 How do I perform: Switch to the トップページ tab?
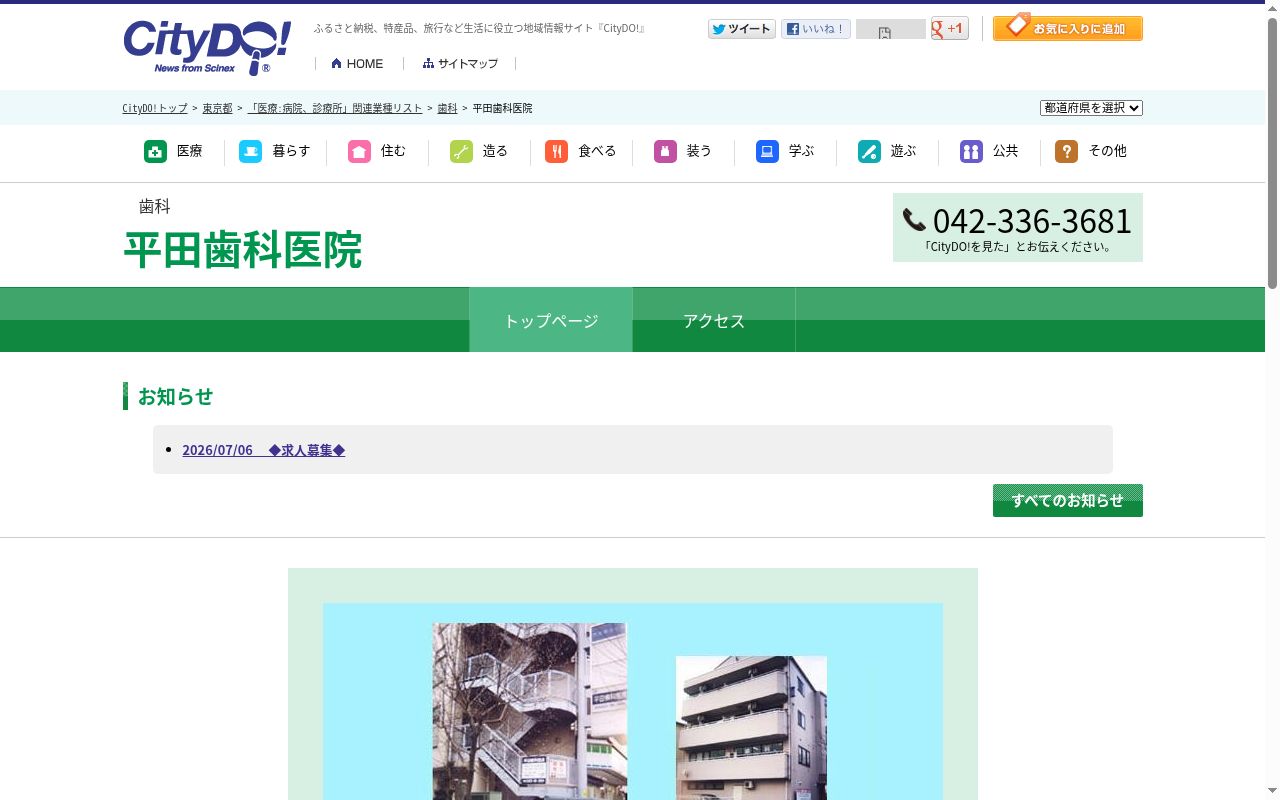pyautogui.click(x=551, y=320)
